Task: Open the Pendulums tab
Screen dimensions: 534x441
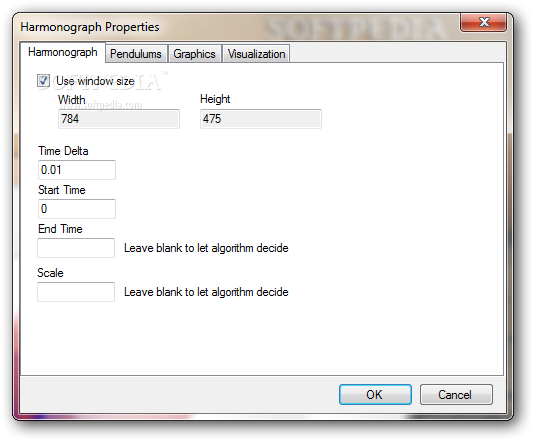Action: point(136,54)
